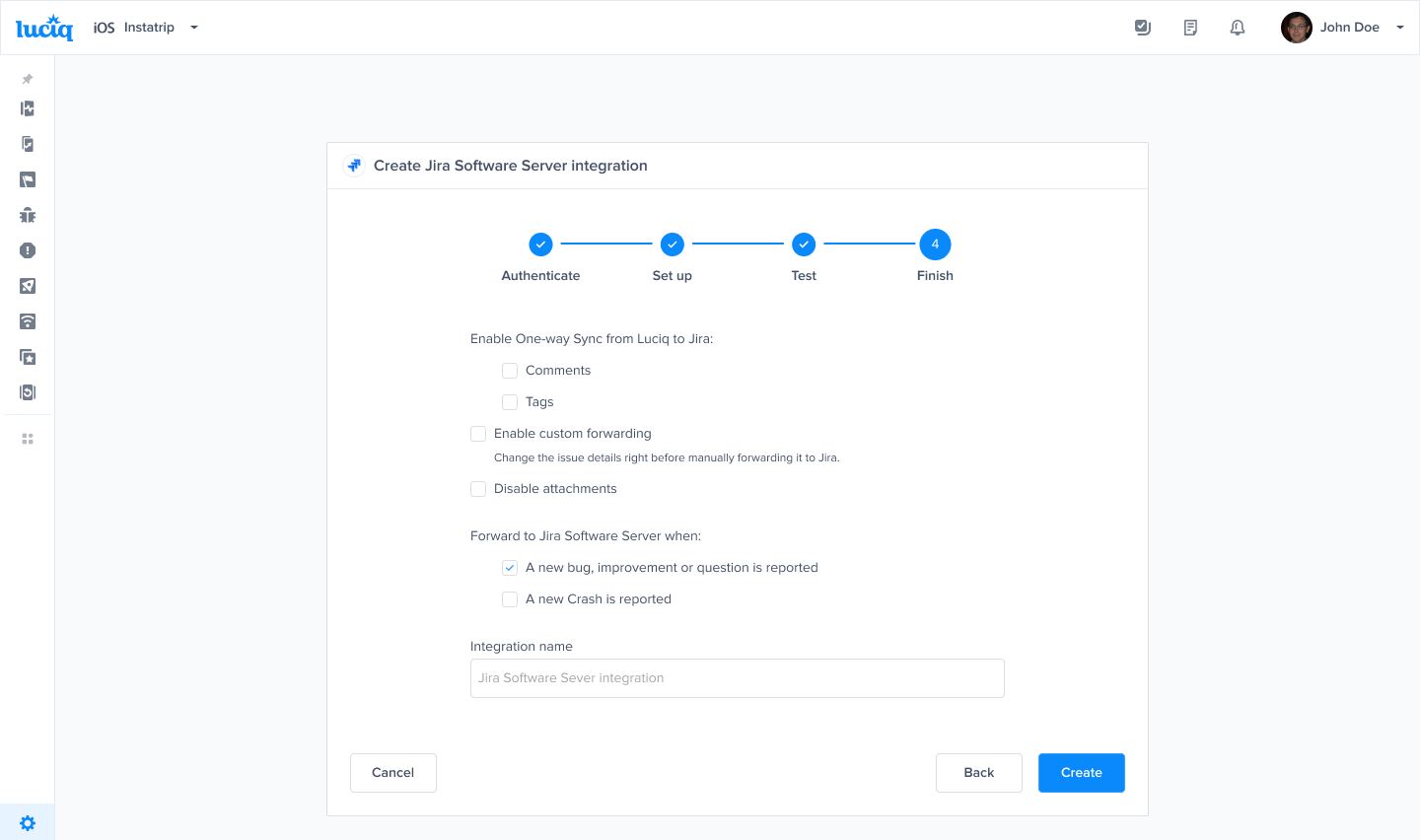
Task: Open Settings via the gear icon
Action: pos(27,822)
